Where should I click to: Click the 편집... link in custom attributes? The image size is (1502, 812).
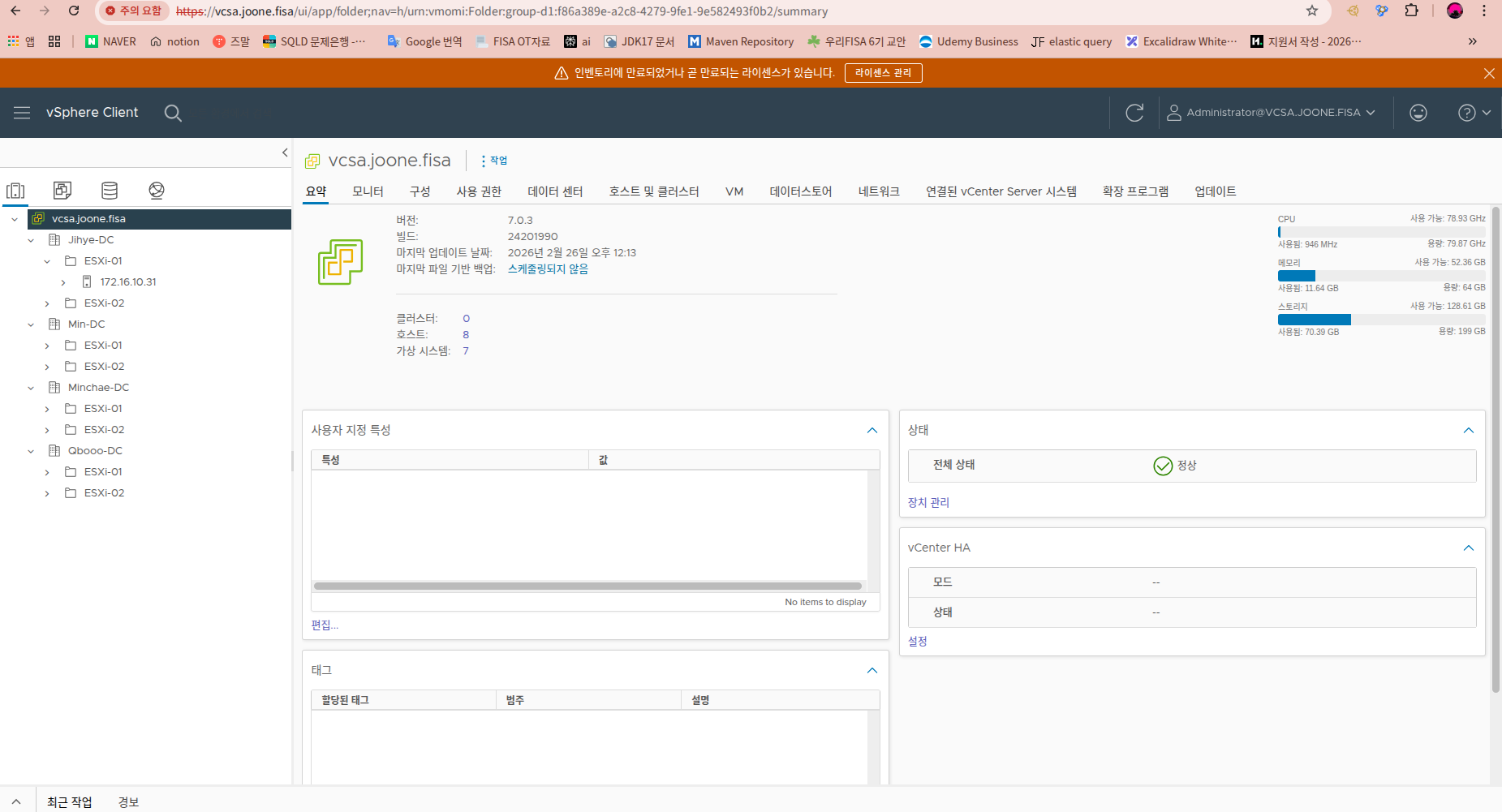pos(325,625)
